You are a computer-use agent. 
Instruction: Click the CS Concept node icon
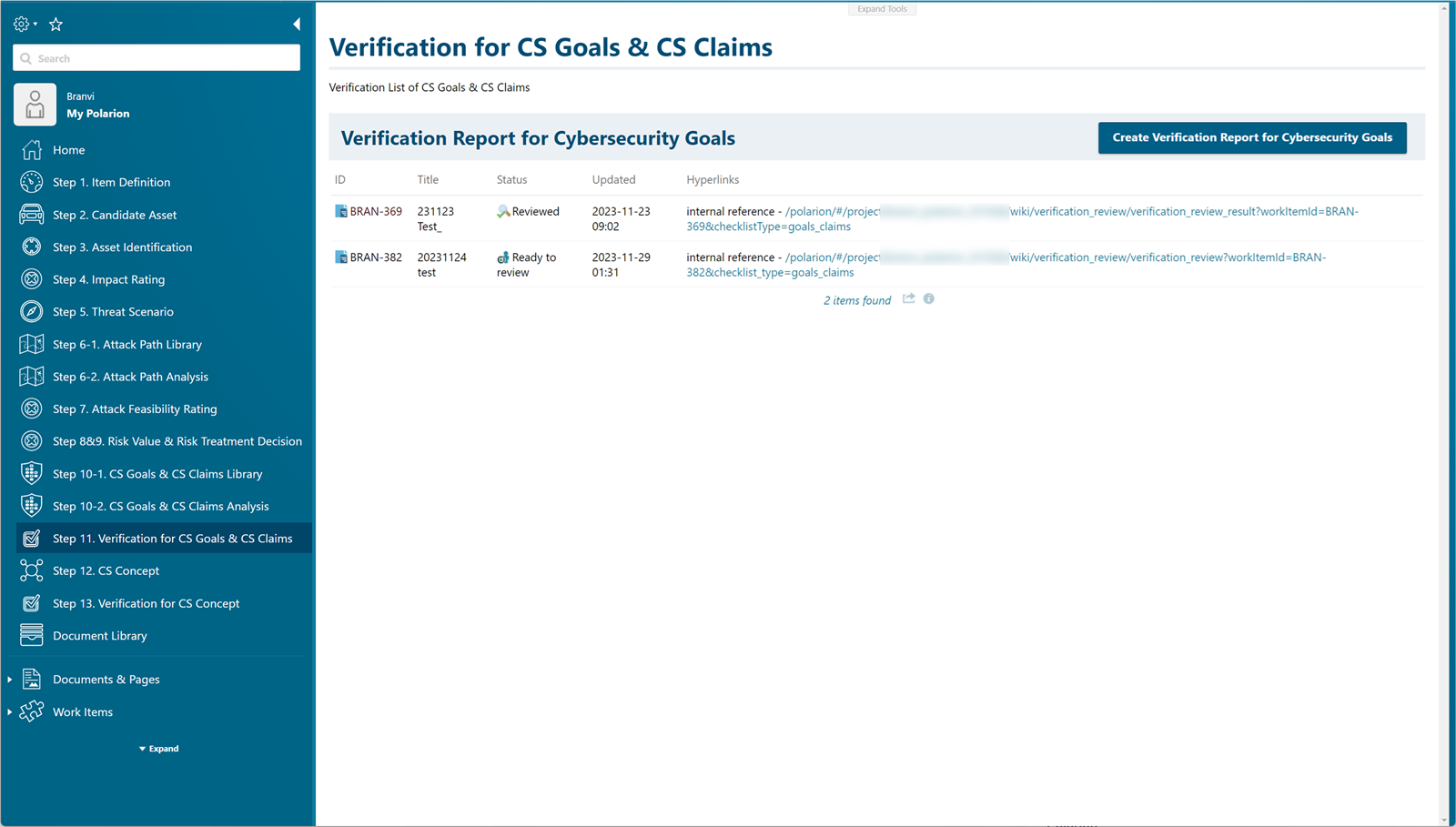pos(32,570)
